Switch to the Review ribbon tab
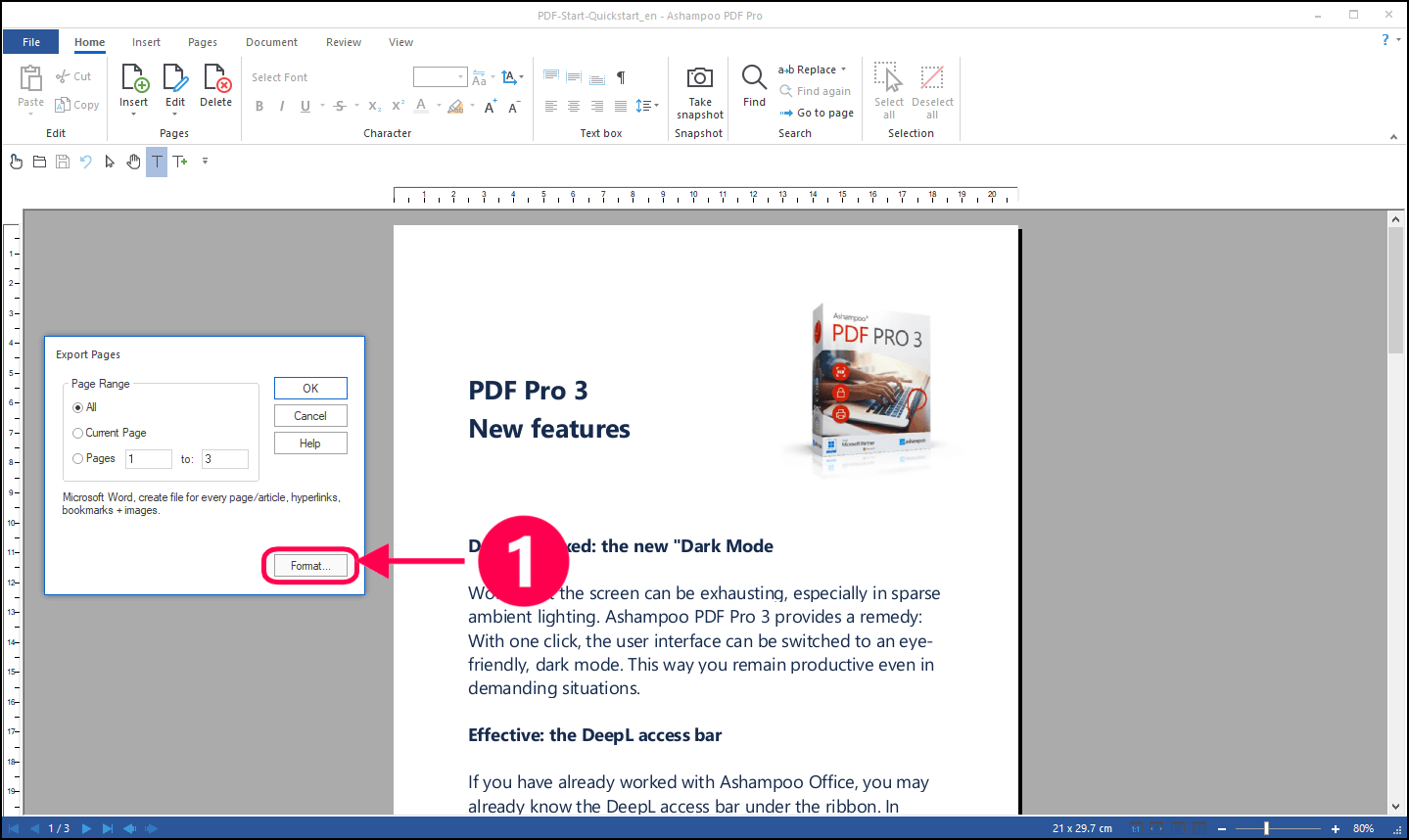Image resolution: width=1409 pixels, height=840 pixels. 344,42
